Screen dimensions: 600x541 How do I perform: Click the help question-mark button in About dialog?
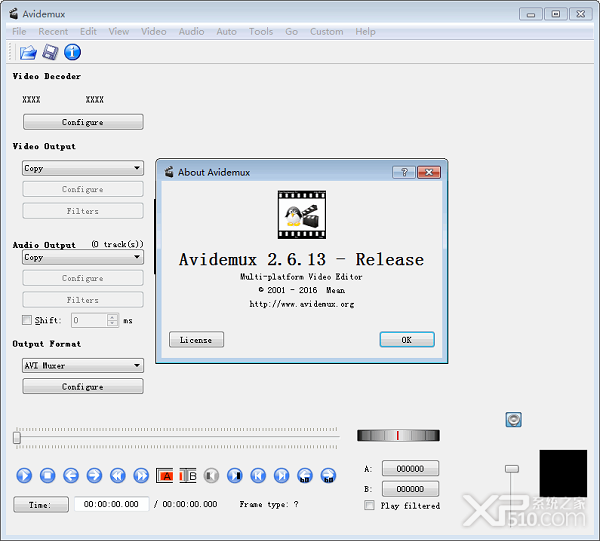click(x=404, y=172)
